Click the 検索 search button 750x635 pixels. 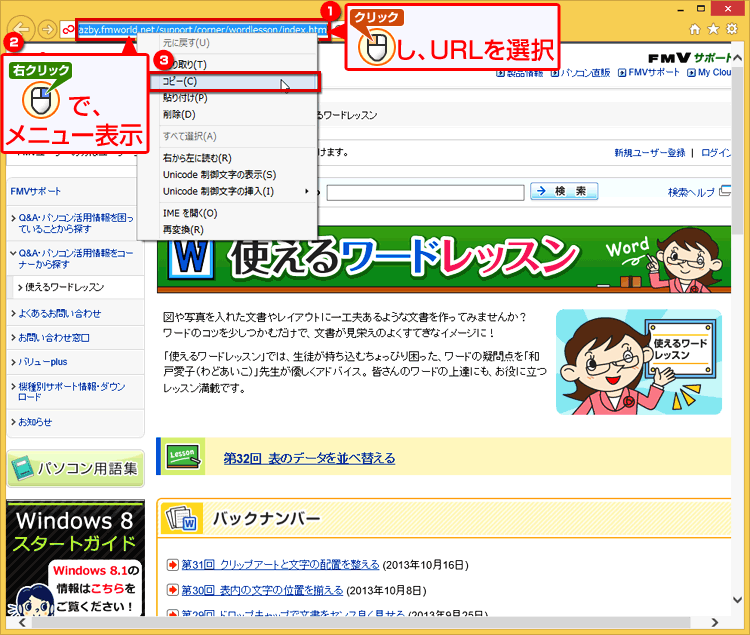tap(564, 191)
